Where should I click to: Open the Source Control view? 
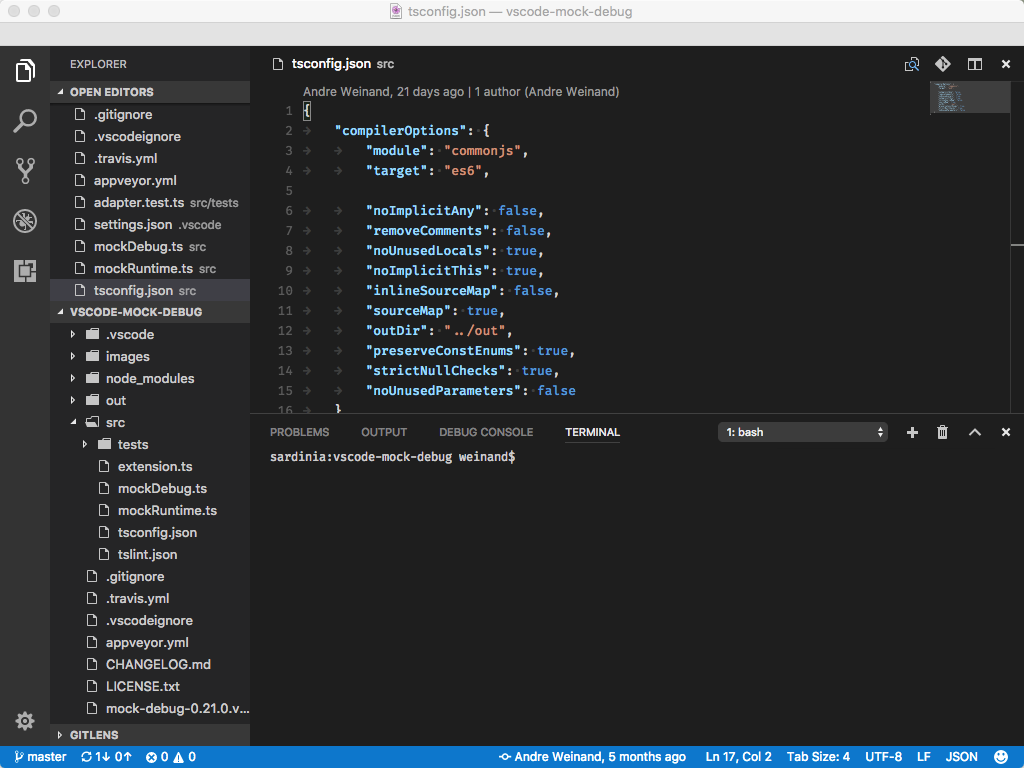(25, 170)
